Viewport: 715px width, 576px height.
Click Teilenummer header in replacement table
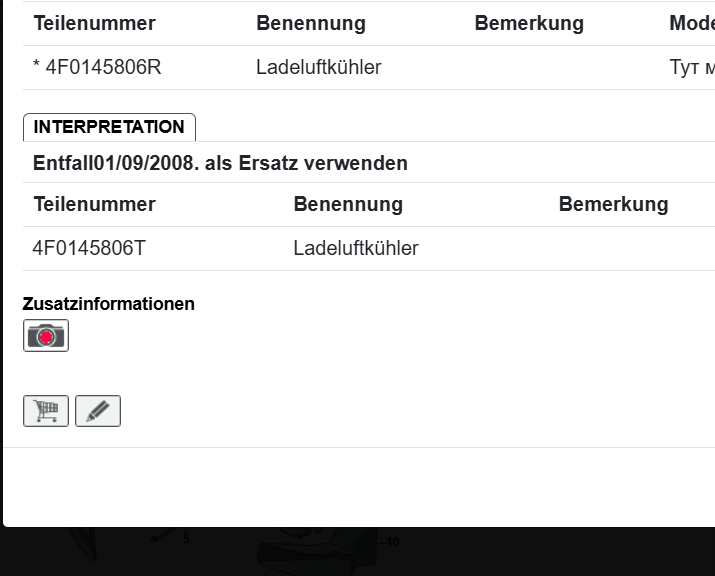tap(95, 204)
